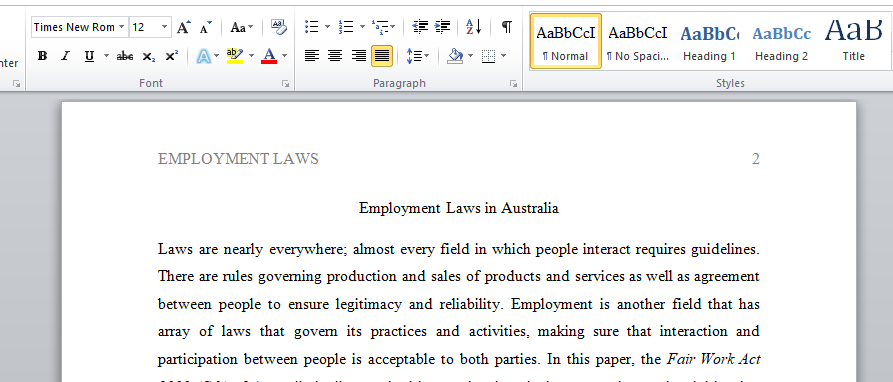Open the font name dropdown

point(121,27)
